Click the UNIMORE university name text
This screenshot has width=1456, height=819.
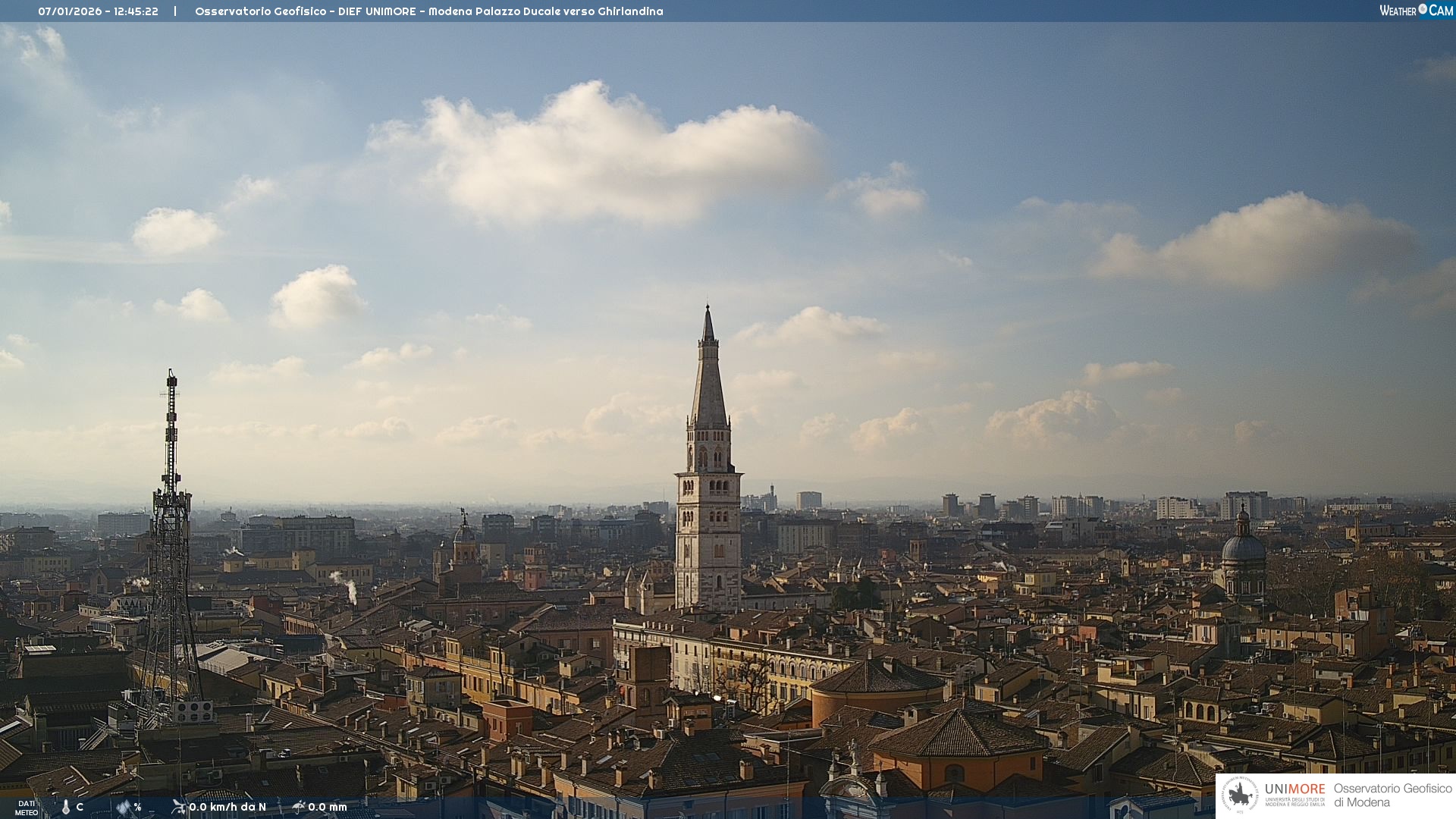pos(1294,789)
